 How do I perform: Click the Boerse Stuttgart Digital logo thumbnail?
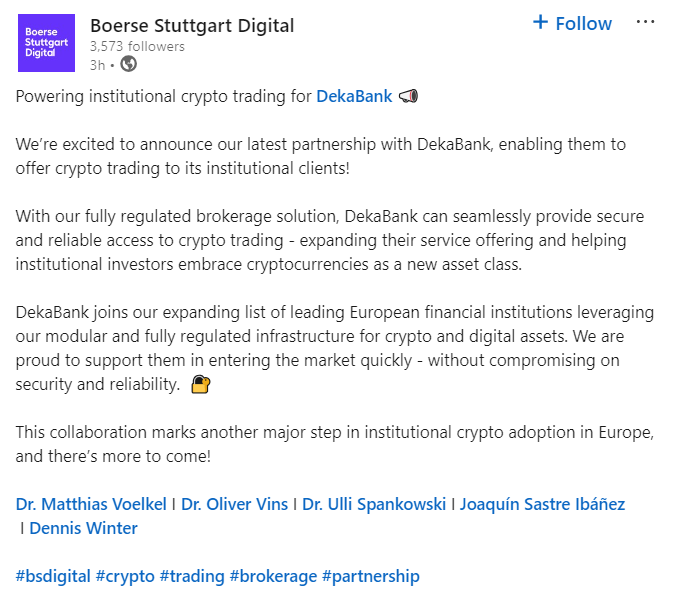click(46, 43)
